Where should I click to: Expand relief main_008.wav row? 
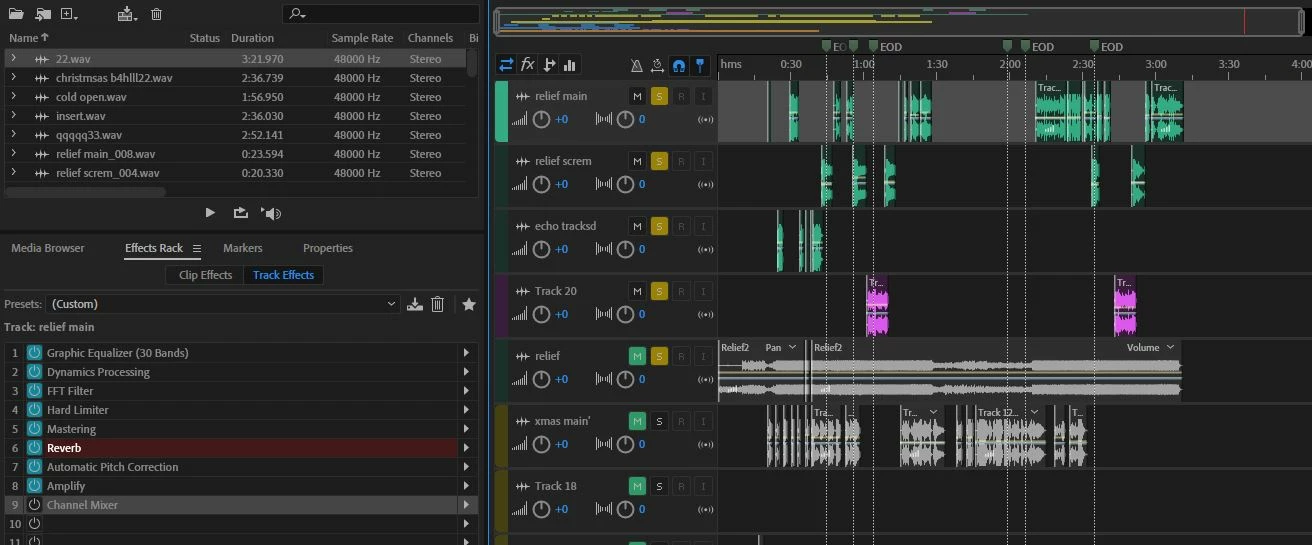(x=13, y=154)
